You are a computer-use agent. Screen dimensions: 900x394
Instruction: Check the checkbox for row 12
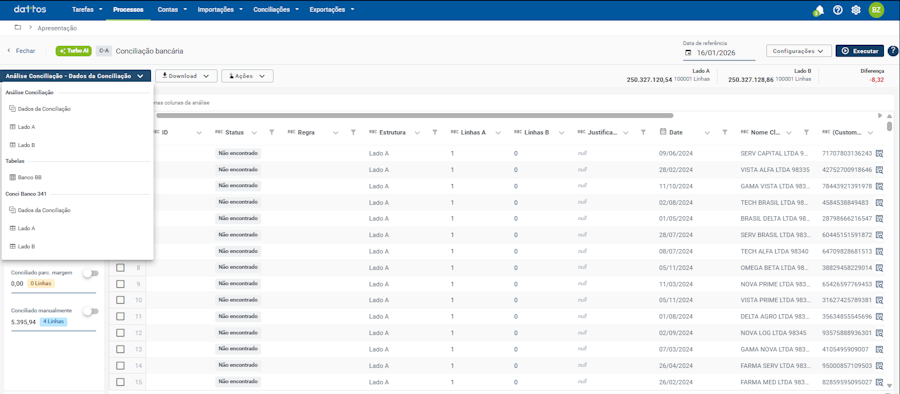(121, 333)
